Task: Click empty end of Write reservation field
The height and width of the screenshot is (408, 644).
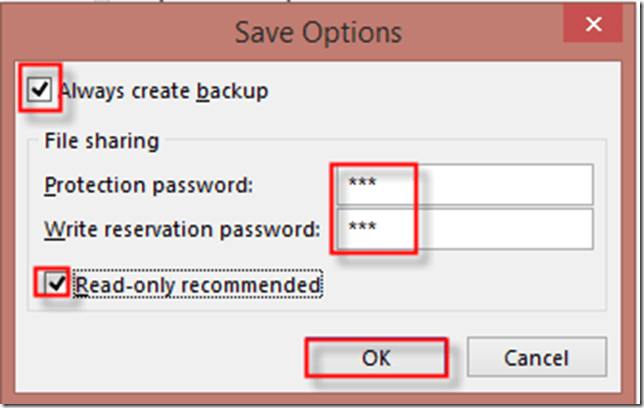Action: pos(530,229)
